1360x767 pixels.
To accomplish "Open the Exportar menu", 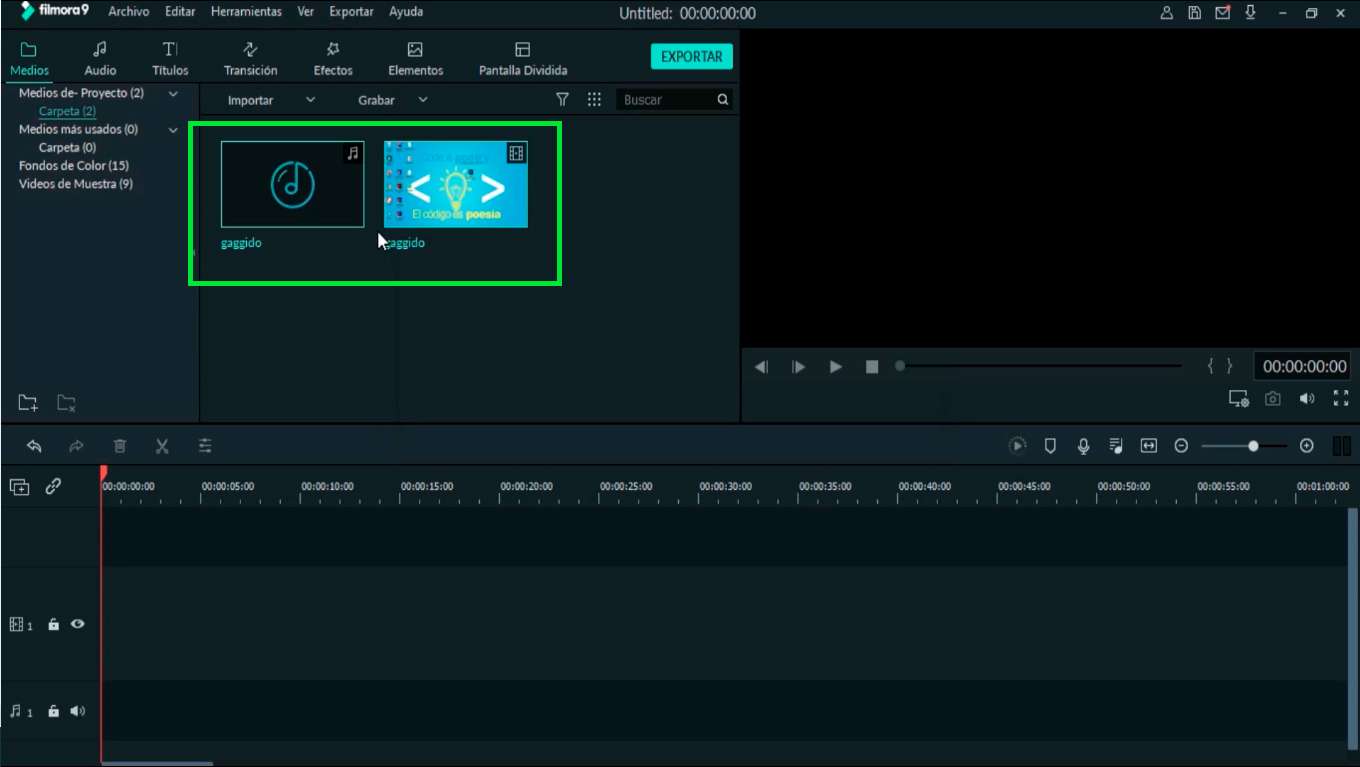I will pyautogui.click(x=351, y=12).
